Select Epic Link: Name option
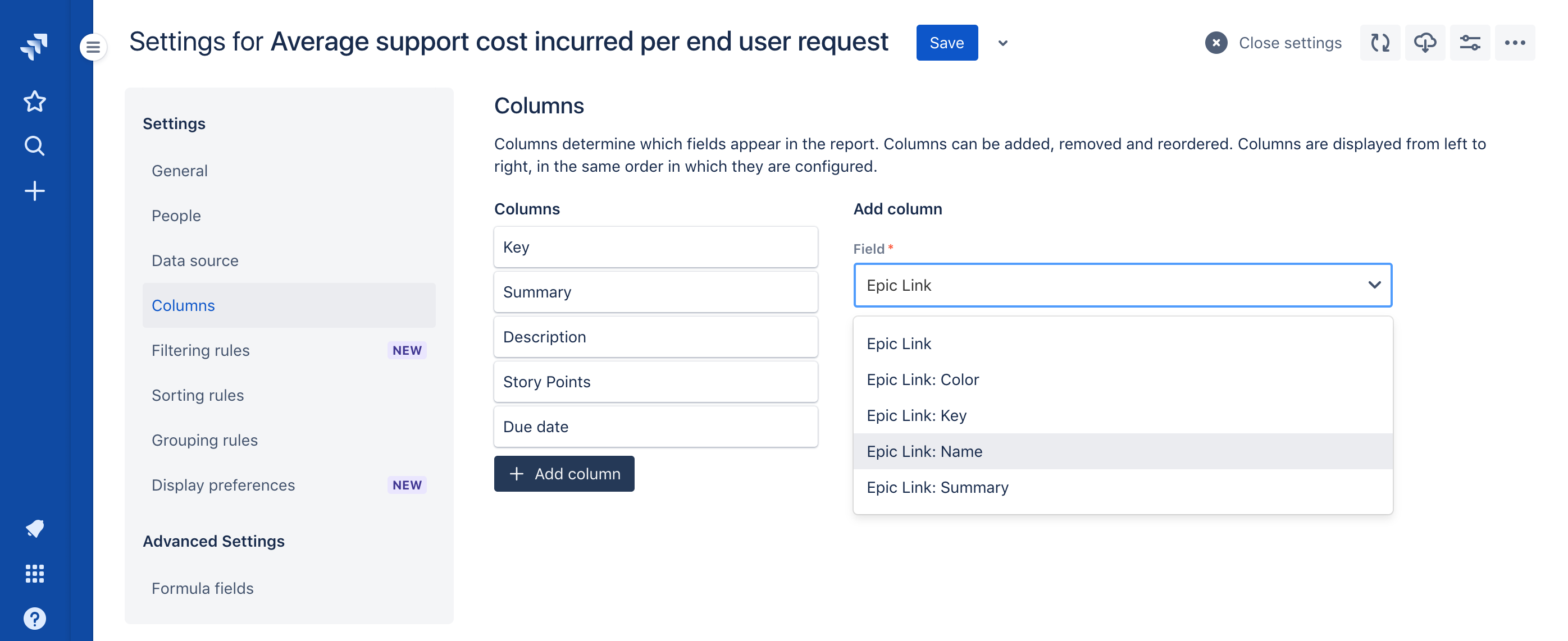The image size is (1568, 641). 1123,451
